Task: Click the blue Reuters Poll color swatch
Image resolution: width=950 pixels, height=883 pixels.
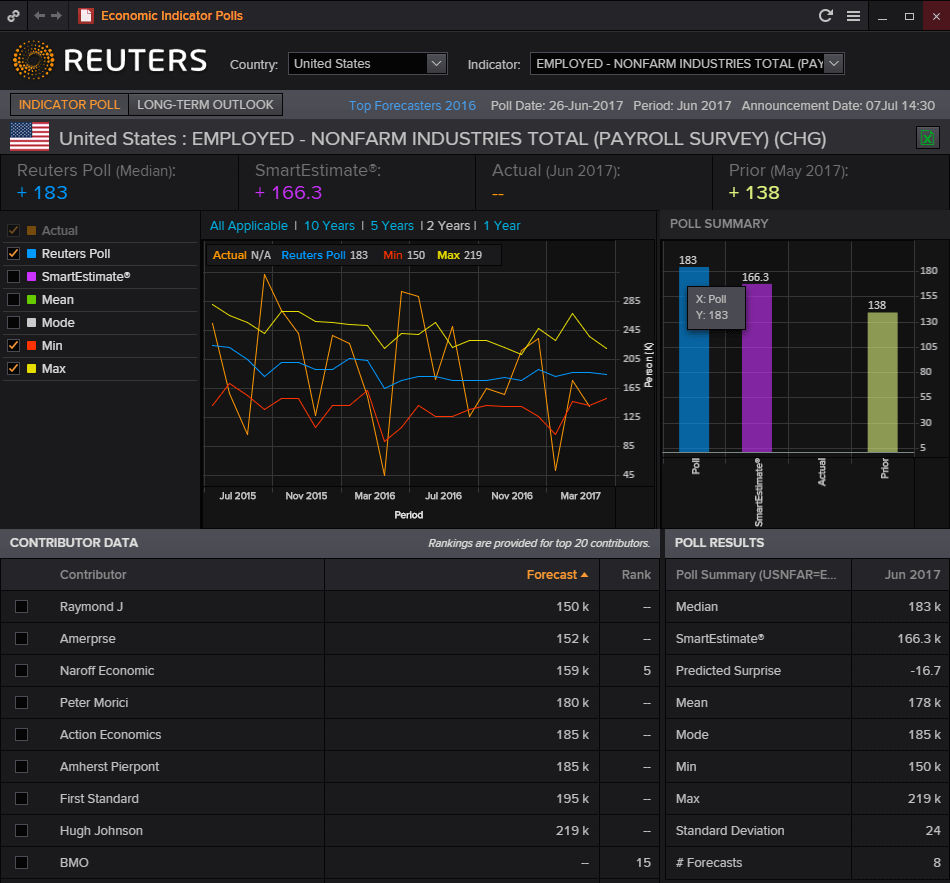Action: [32, 253]
